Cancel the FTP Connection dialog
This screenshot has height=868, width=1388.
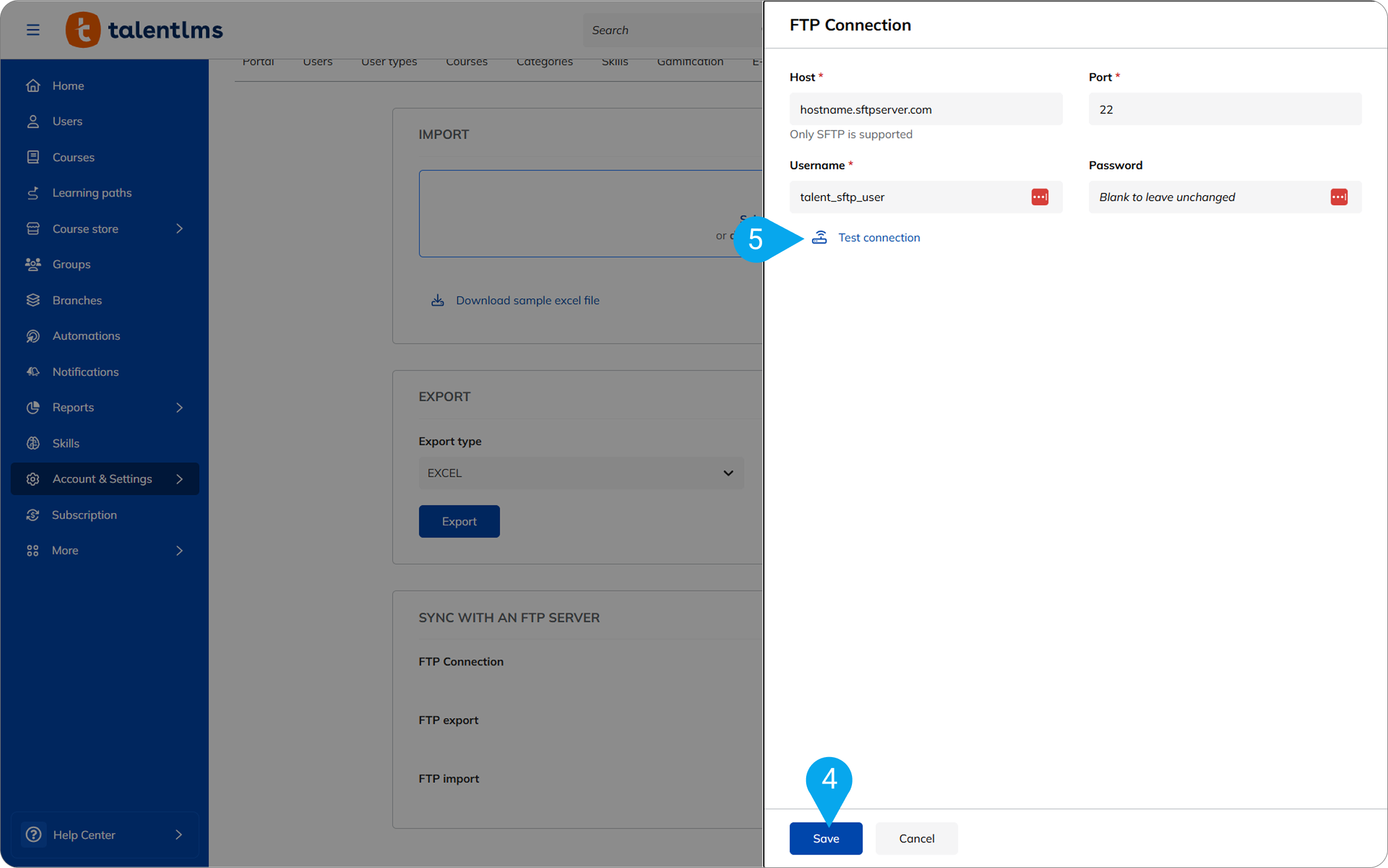(x=916, y=838)
